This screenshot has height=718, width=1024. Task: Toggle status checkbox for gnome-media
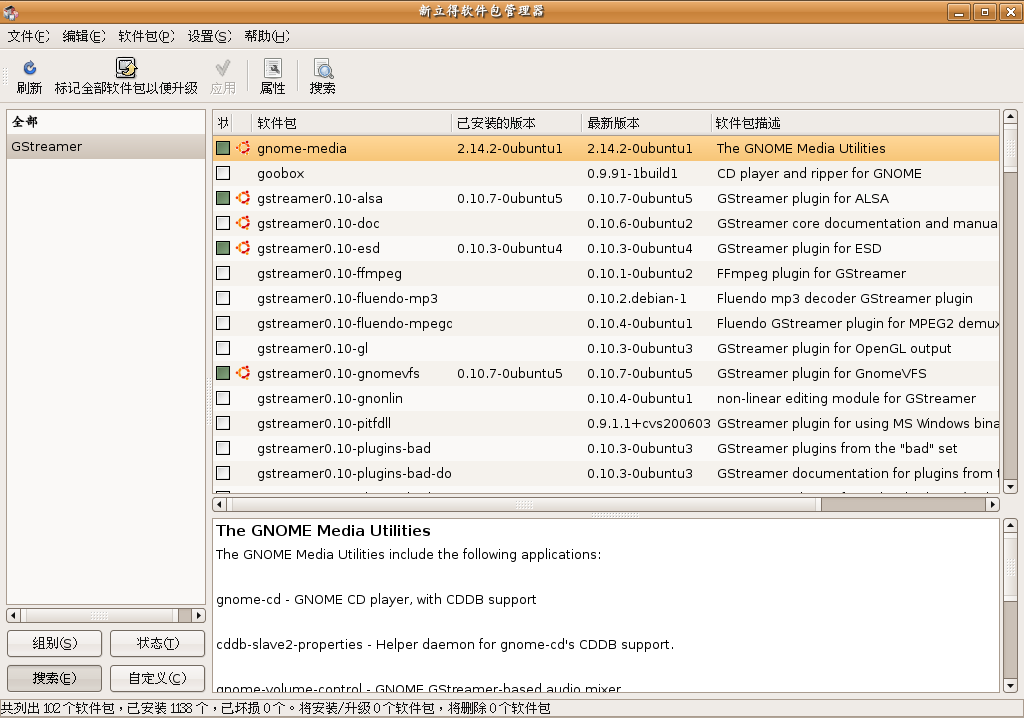[x=223, y=148]
